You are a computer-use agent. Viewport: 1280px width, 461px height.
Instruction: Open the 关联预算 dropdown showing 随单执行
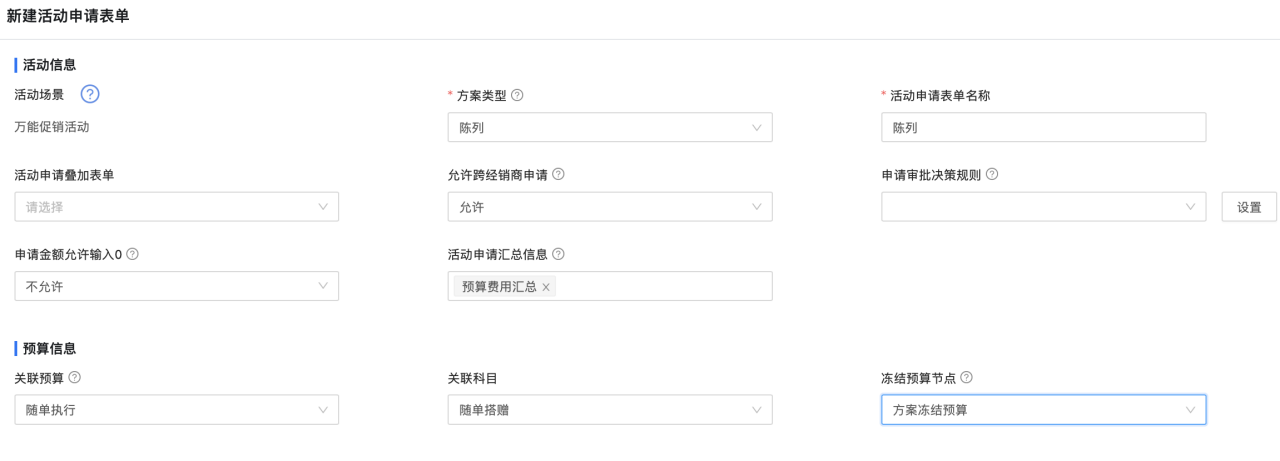click(176, 410)
